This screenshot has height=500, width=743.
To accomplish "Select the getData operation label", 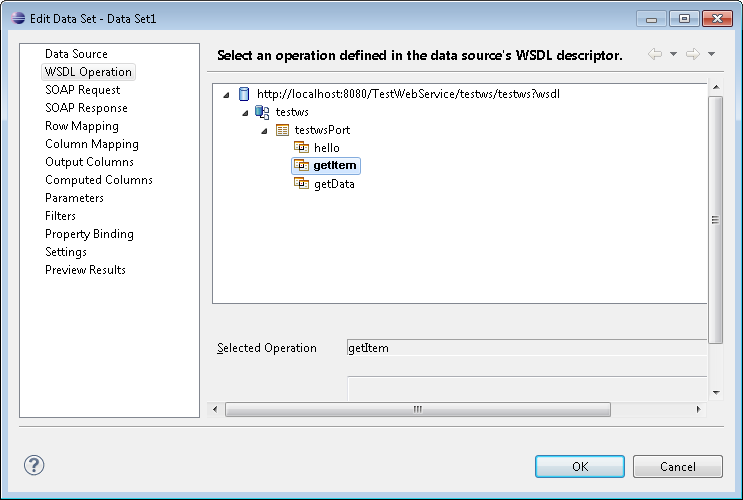I will coord(334,184).
